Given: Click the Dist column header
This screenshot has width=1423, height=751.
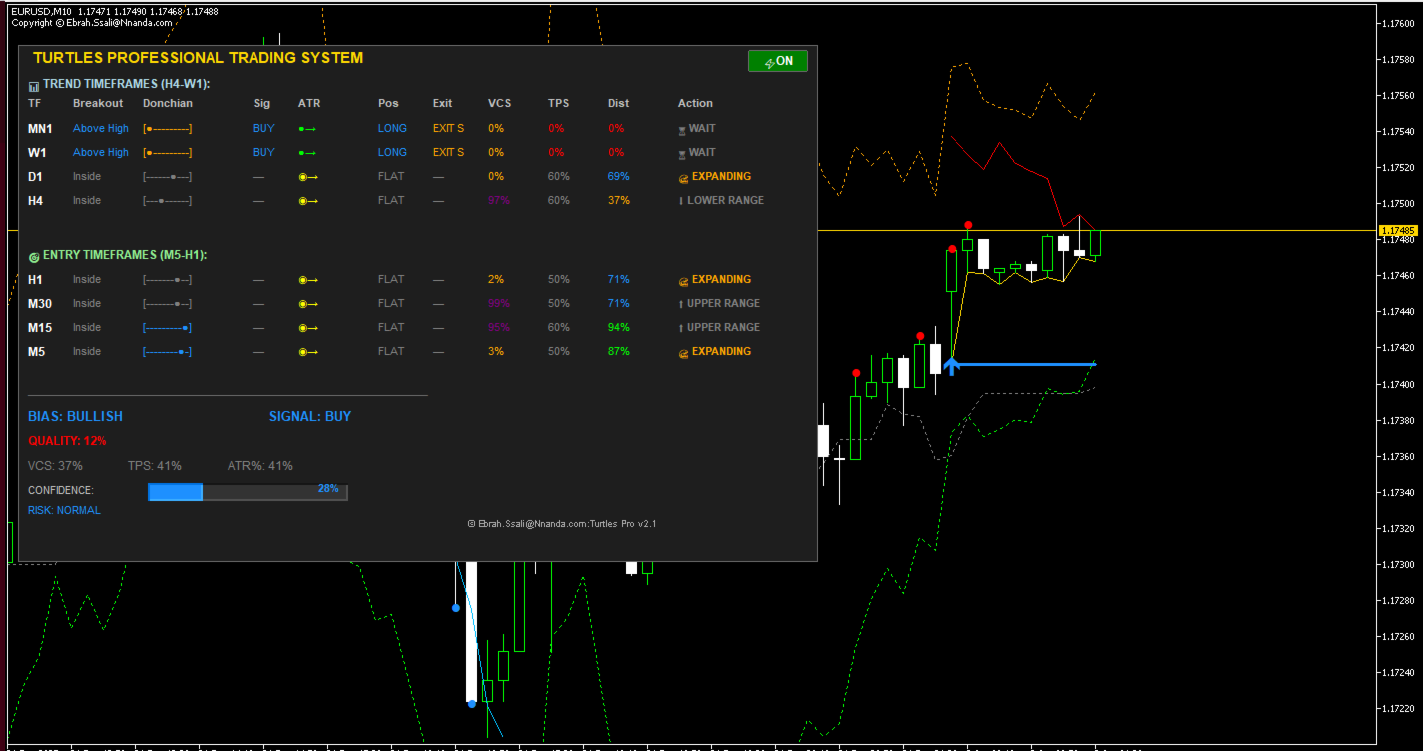Looking at the screenshot, I should pos(619,103).
